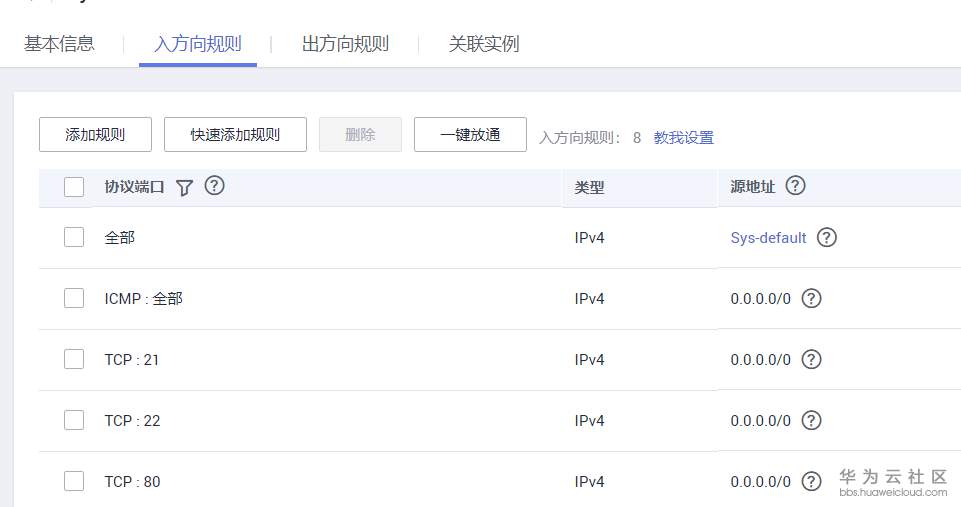Click the help icon next to 协议端口 header
961x507 pixels.
[214, 186]
